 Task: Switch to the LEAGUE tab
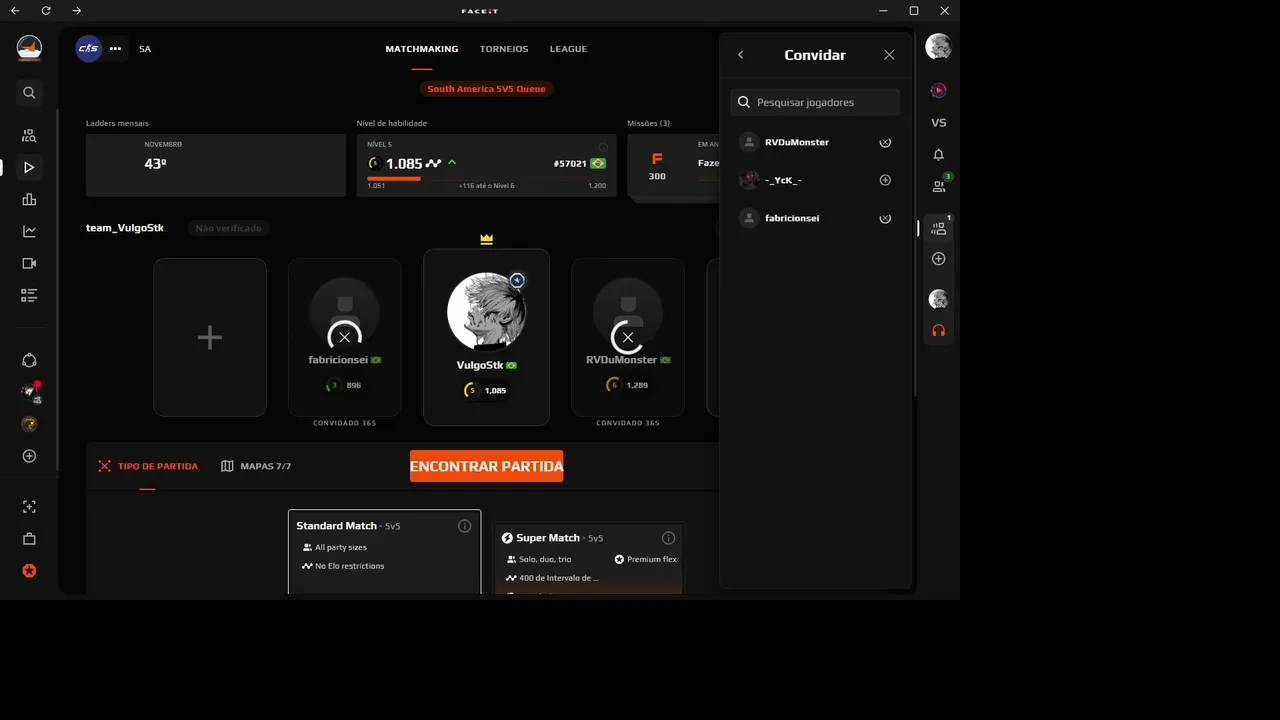pyautogui.click(x=568, y=49)
